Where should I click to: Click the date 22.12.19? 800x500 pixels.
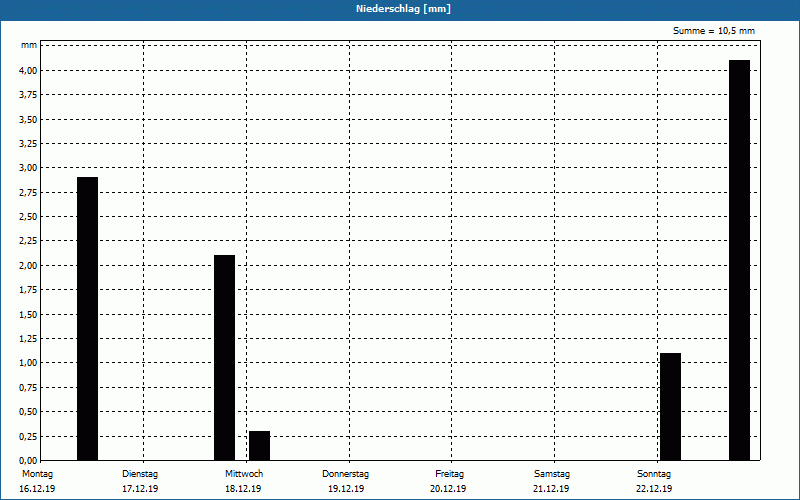(x=654, y=489)
